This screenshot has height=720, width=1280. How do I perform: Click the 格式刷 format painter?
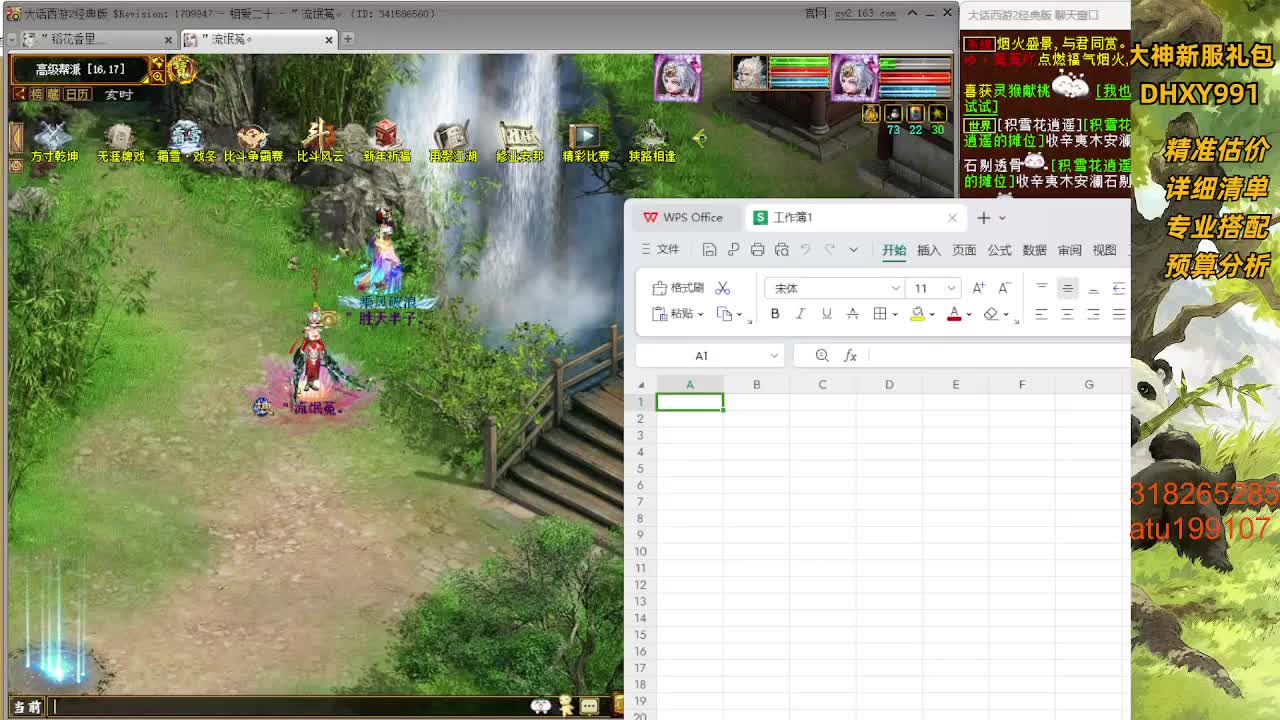click(x=678, y=288)
